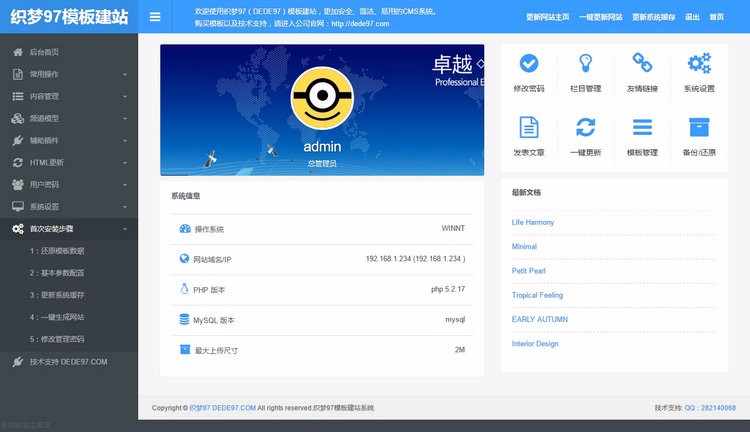Open the Life Harmony document link
The image size is (750, 432).
tap(533, 222)
